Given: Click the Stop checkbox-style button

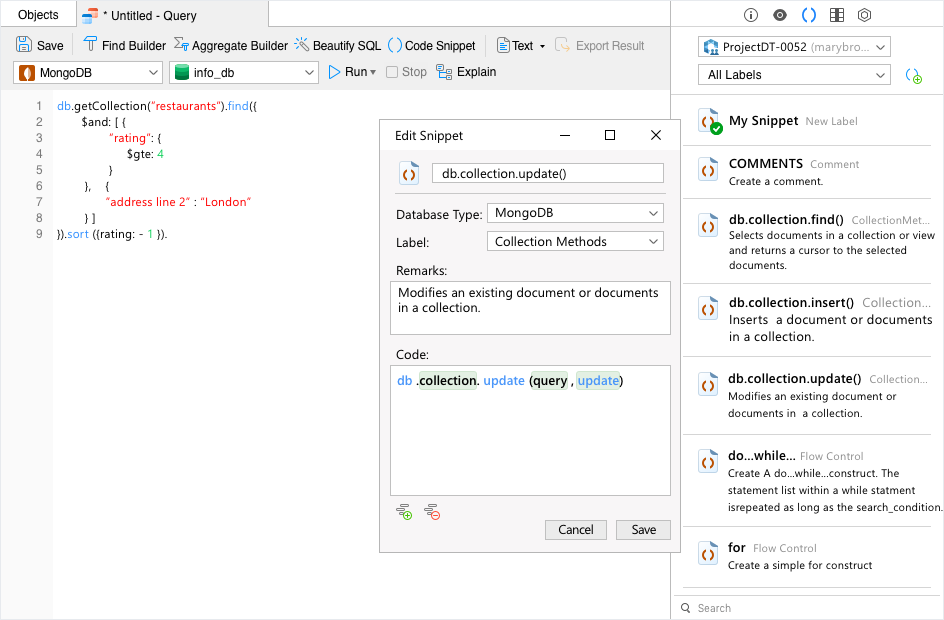Looking at the screenshot, I should point(406,72).
